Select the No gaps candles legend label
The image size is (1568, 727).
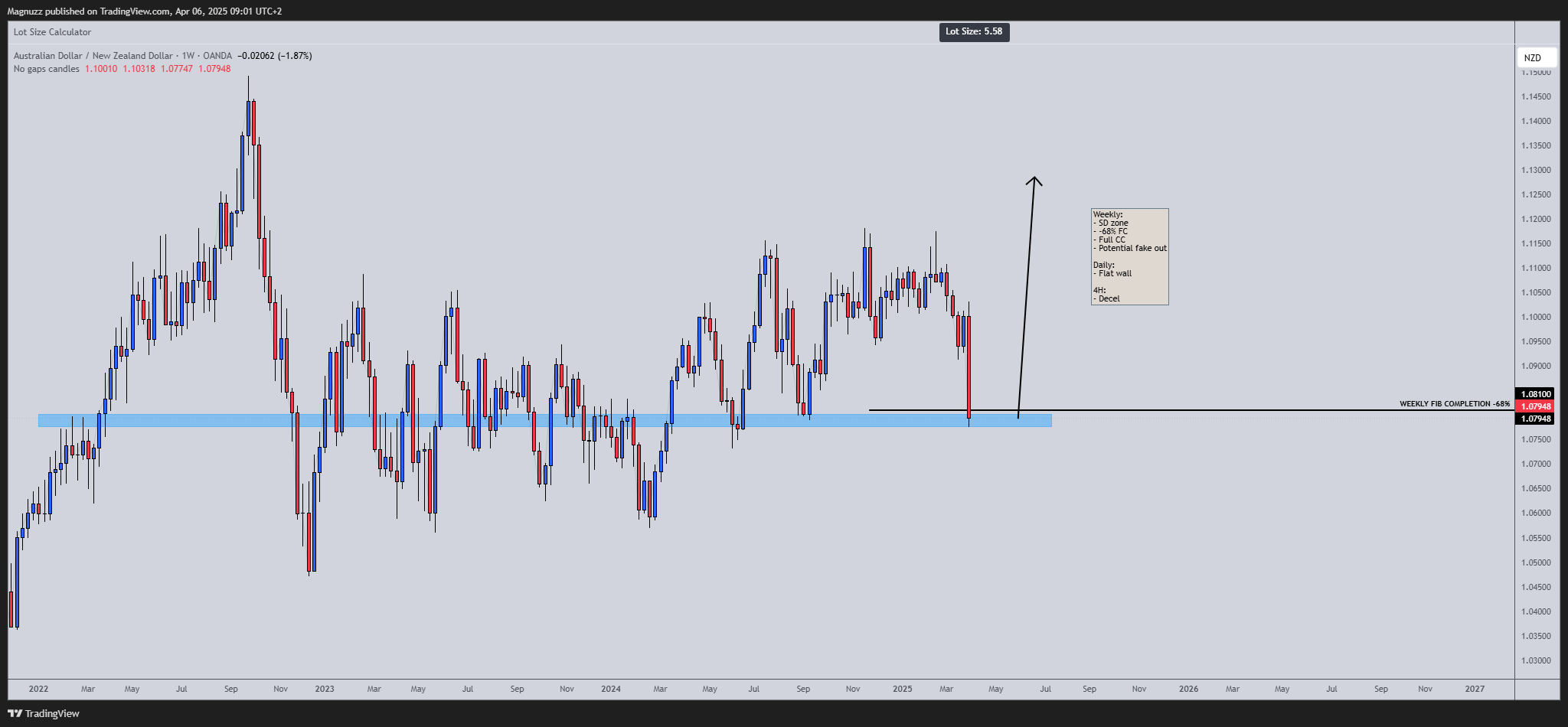[47, 69]
